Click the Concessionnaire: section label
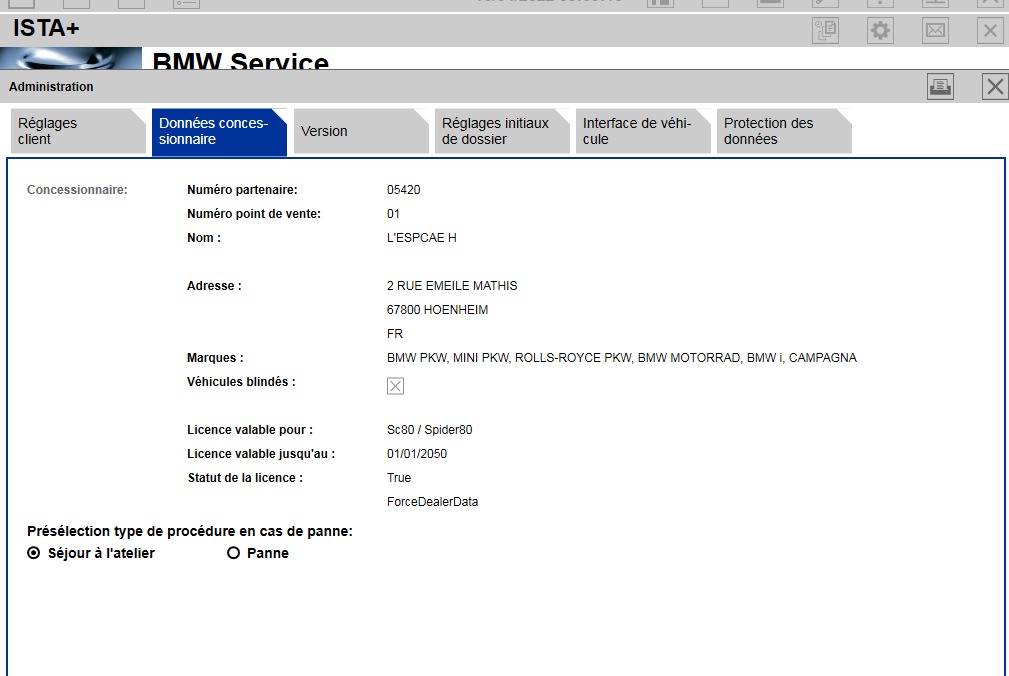 [x=77, y=190]
